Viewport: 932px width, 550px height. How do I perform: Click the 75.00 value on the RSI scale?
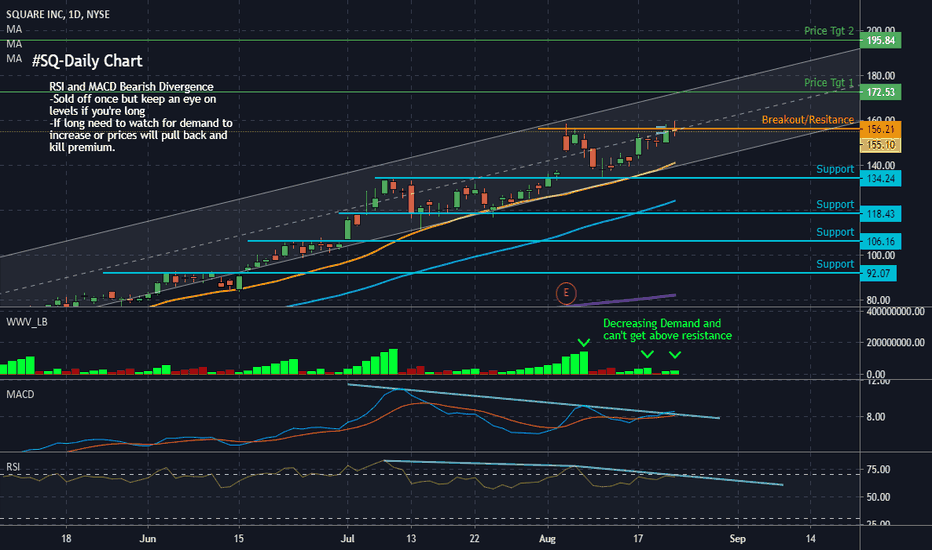[x=879, y=470]
